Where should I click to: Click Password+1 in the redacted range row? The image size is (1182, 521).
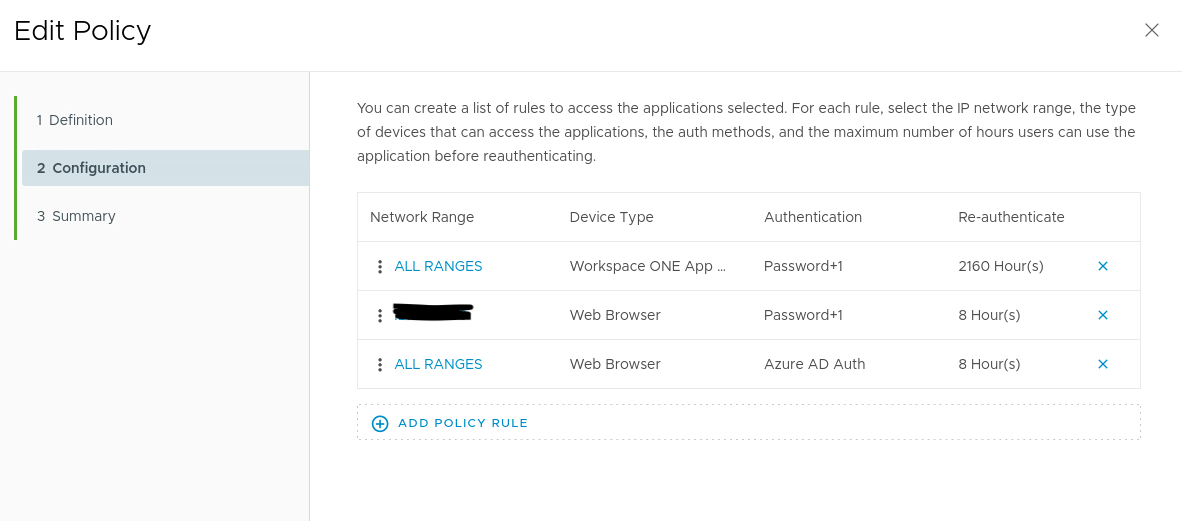point(803,315)
